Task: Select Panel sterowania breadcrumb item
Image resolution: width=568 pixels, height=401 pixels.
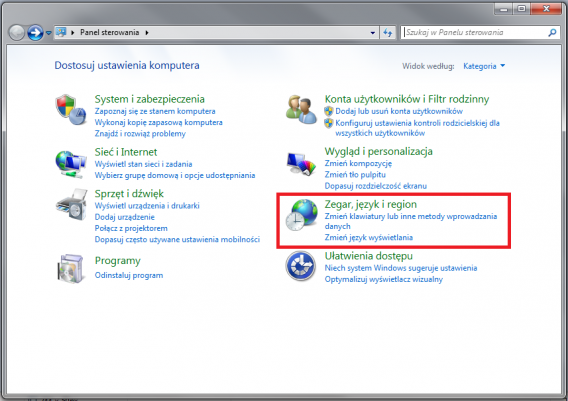Action: (x=109, y=32)
